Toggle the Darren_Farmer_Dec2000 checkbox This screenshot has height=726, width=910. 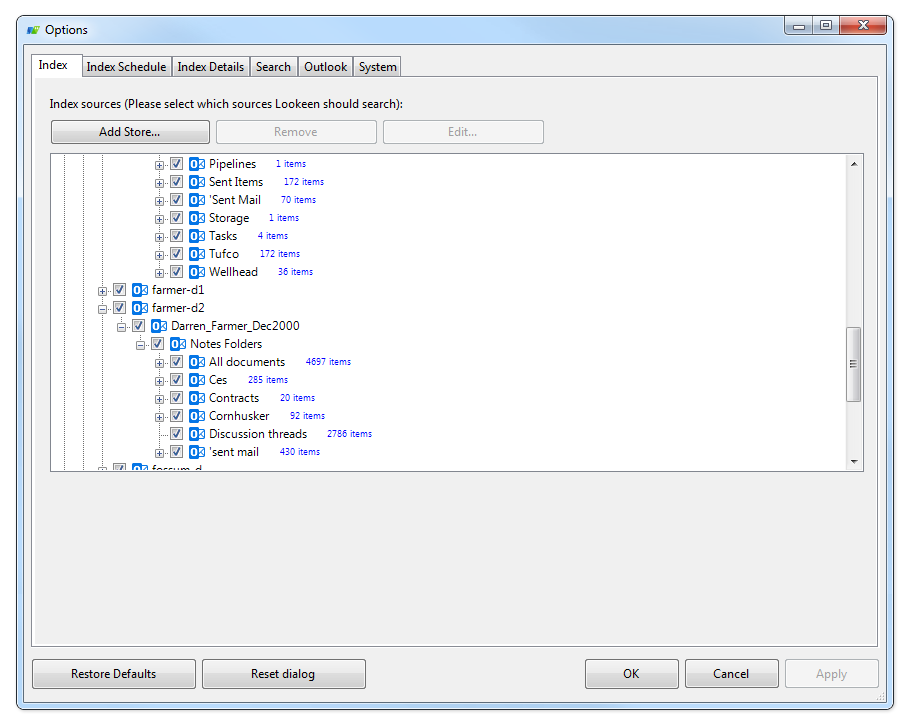click(x=139, y=326)
